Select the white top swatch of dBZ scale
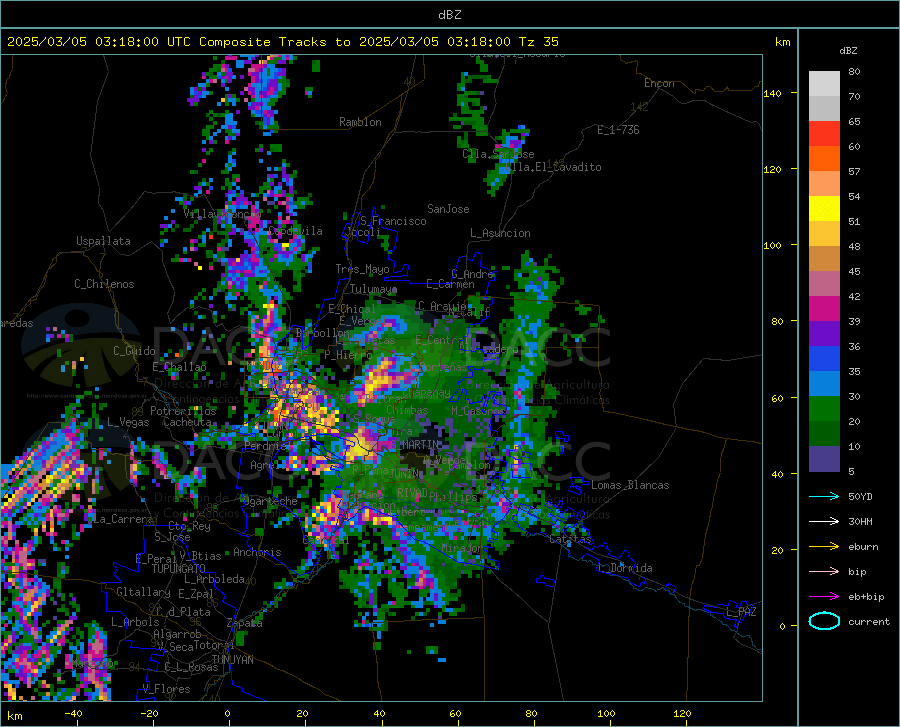Viewport: 900px width, 727px height. coord(824,84)
